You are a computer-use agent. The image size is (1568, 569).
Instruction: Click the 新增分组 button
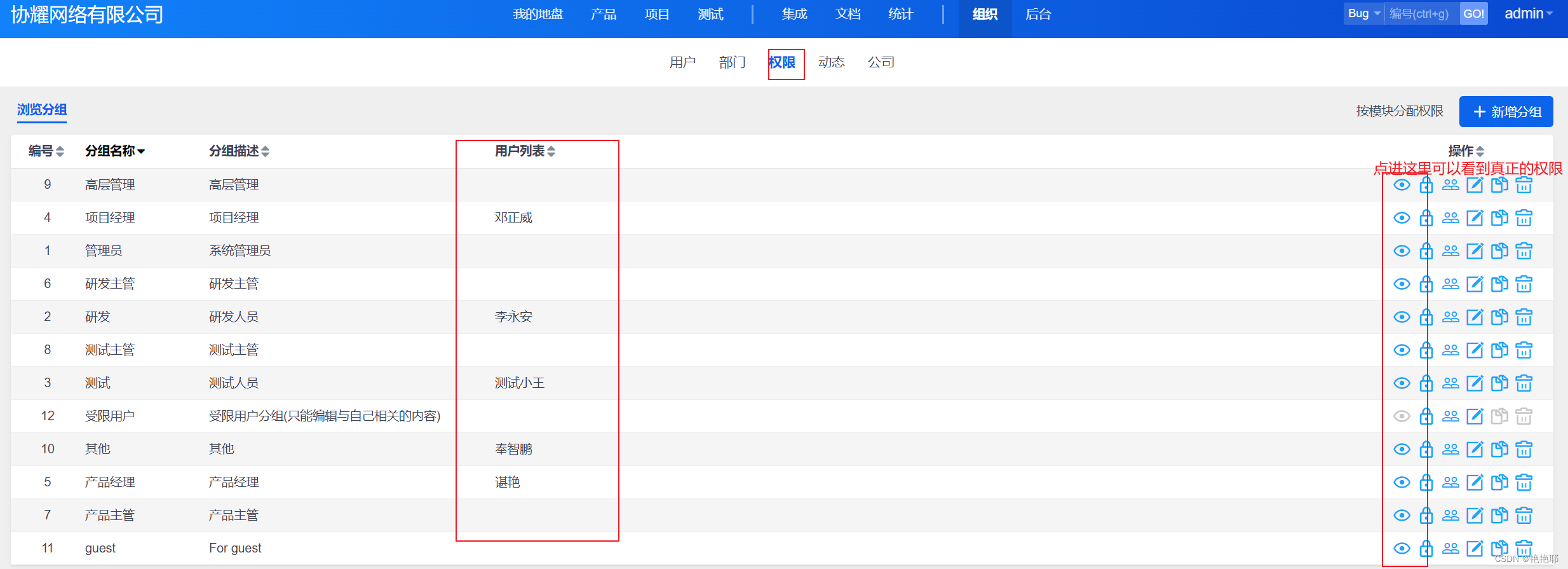tap(1506, 112)
